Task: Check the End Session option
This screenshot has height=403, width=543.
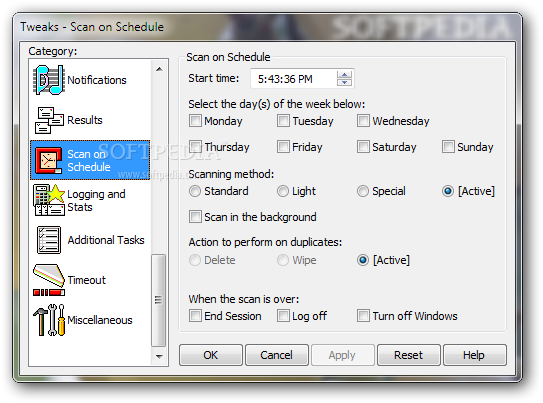Action: (x=195, y=316)
